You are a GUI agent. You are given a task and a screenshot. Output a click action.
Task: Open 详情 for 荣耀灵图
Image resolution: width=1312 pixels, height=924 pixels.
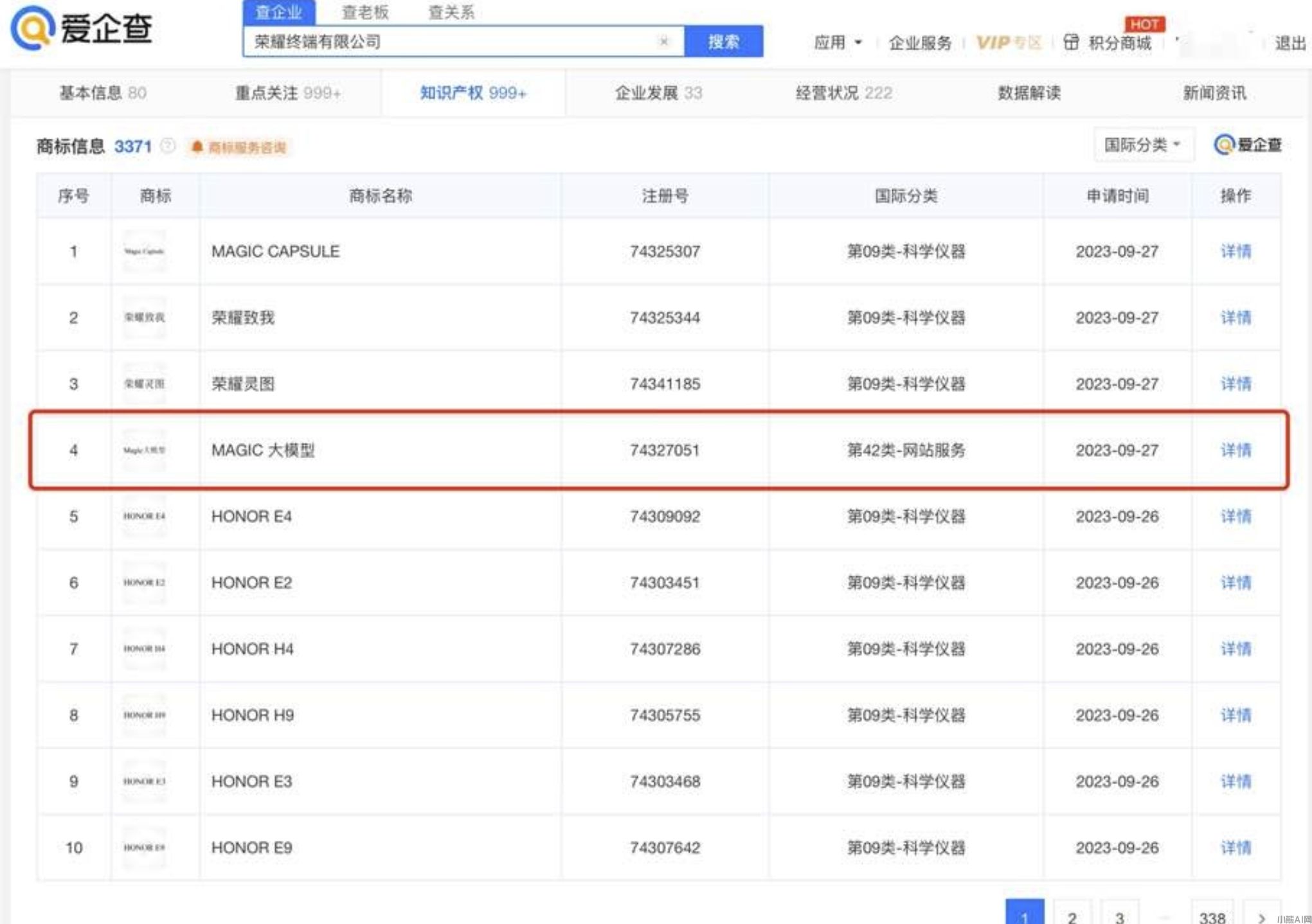click(x=1236, y=384)
